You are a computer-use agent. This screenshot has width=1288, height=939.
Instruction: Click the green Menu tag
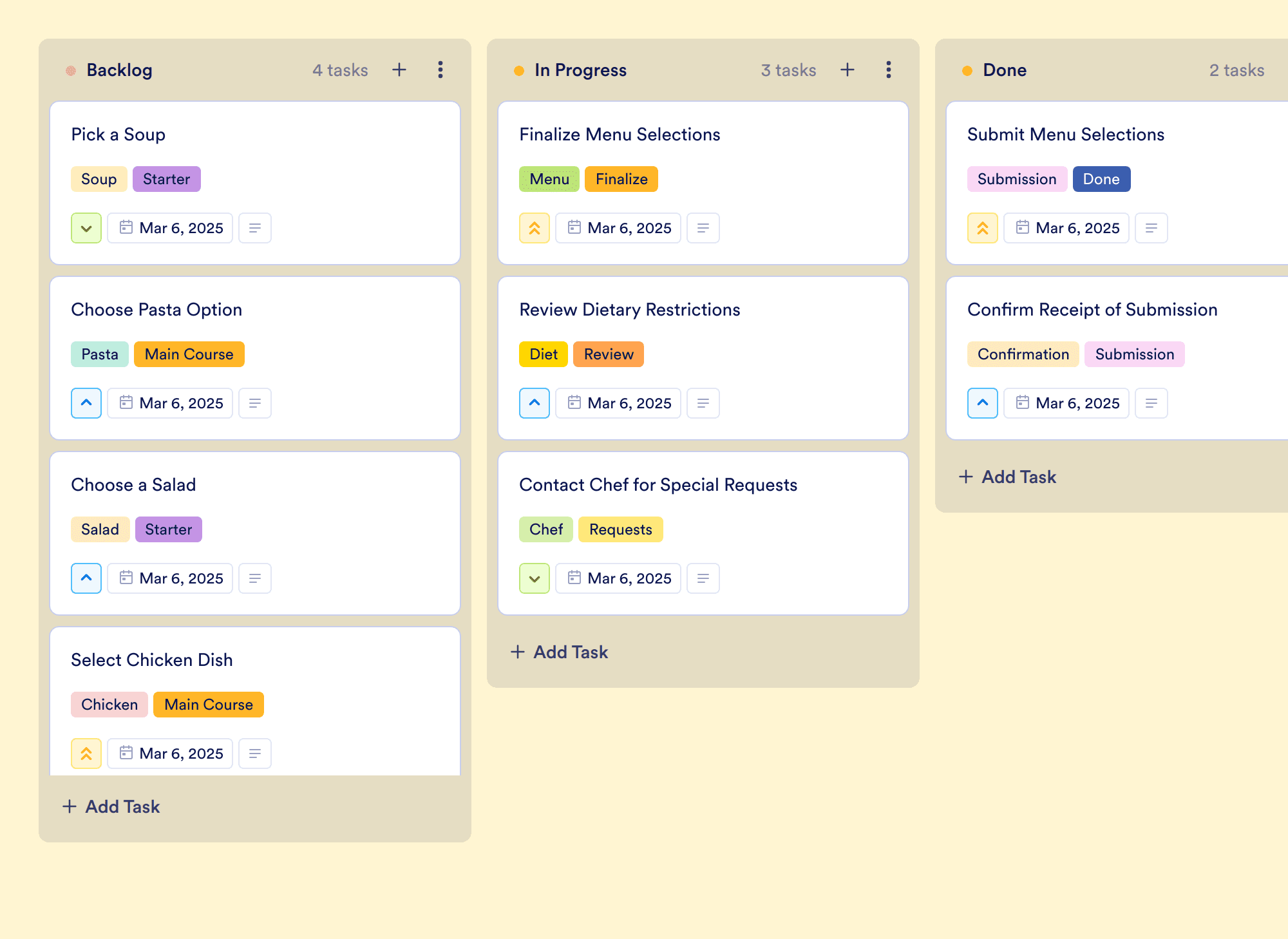pyautogui.click(x=549, y=179)
